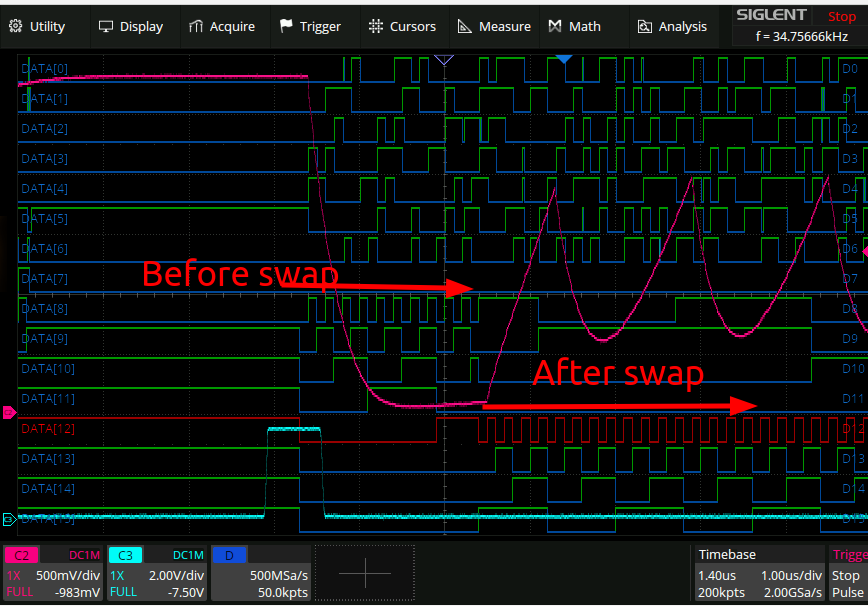Toggle the cyan C3 channel badge
The image size is (868, 606).
pos(124,555)
